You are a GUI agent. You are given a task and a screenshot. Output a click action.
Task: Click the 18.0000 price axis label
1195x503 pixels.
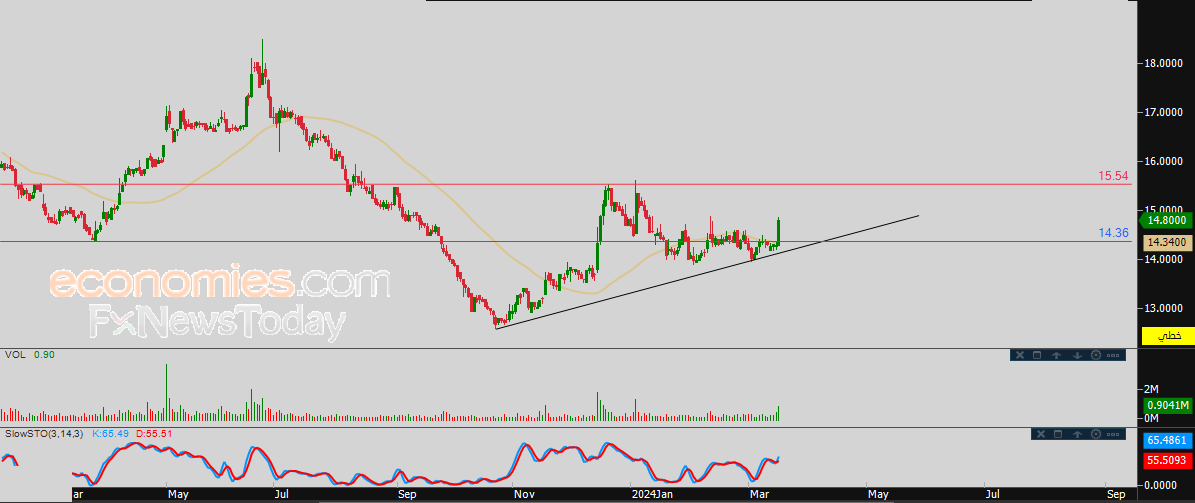tap(1163, 64)
